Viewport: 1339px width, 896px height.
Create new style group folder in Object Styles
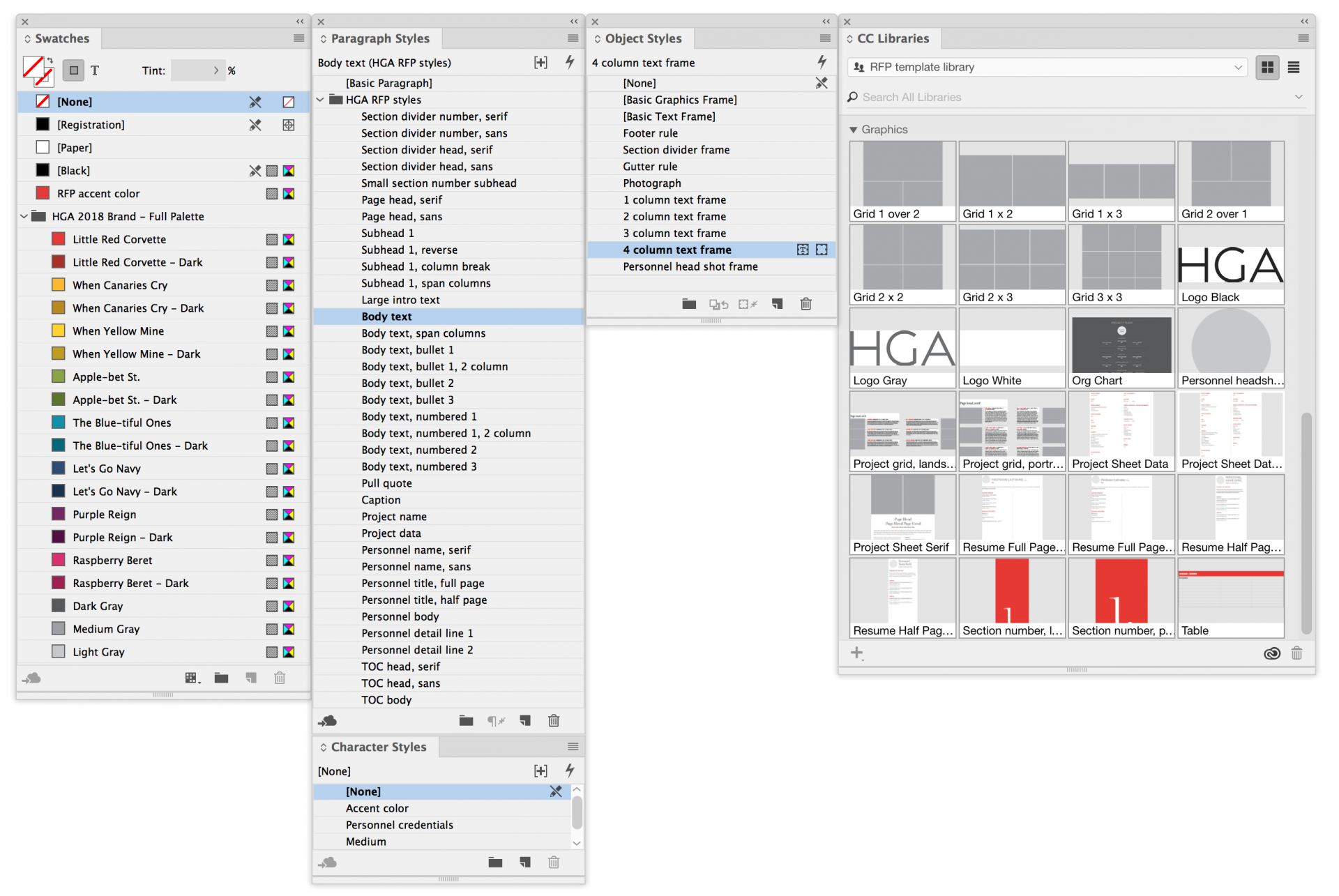tap(689, 304)
